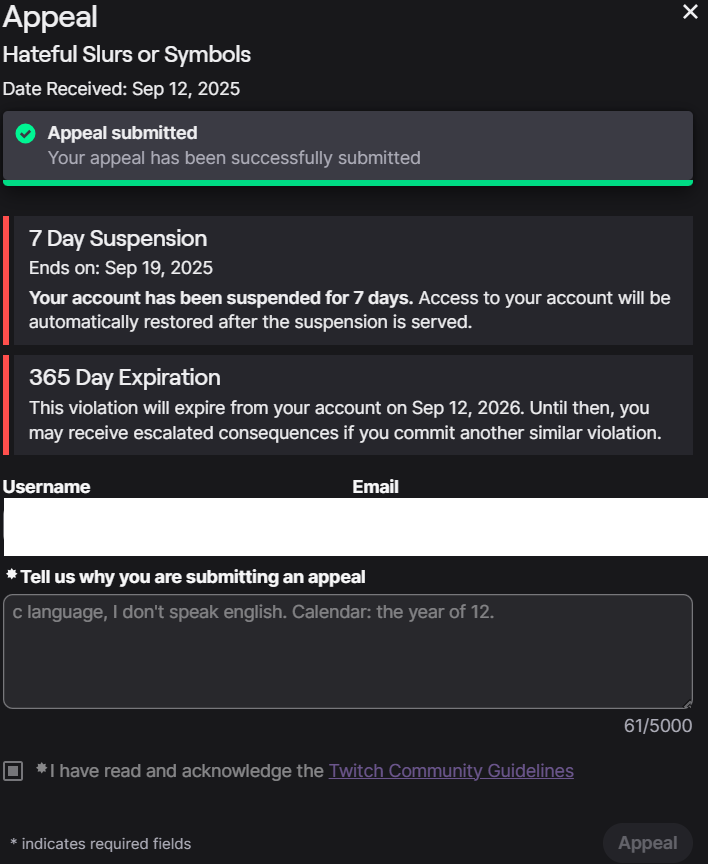Click the "365 Day Expiration" heading
Viewport: 708px width, 864px height.
[x=125, y=378]
